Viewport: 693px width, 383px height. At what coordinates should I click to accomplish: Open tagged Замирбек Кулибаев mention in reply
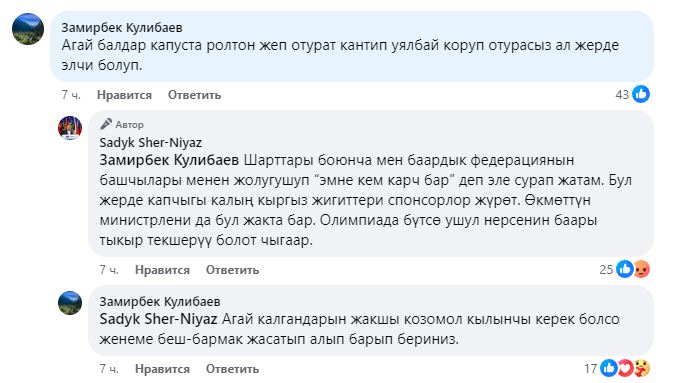169,160
